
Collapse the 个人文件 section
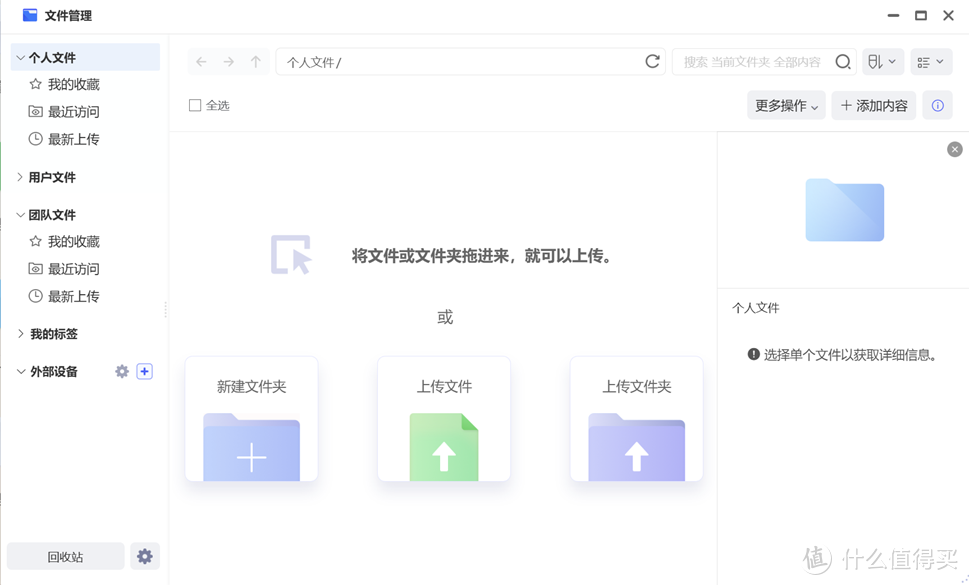20,56
